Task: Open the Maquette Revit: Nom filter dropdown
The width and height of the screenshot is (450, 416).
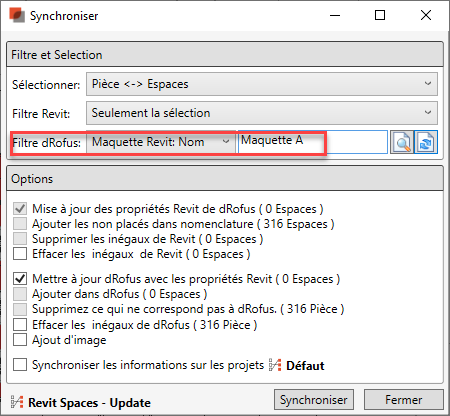Action: click(161, 142)
